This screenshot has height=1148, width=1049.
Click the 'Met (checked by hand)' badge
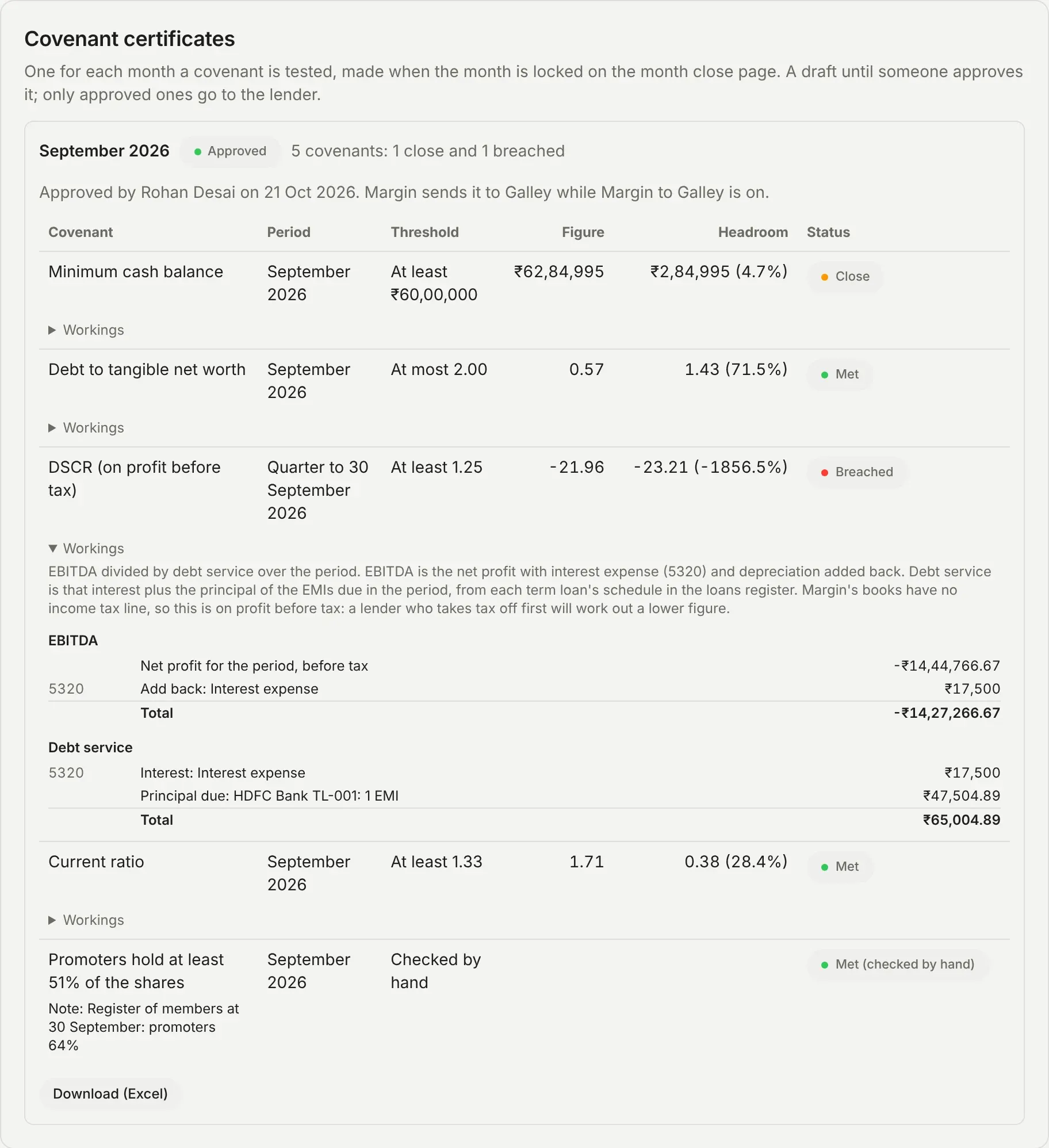point(898,965)
